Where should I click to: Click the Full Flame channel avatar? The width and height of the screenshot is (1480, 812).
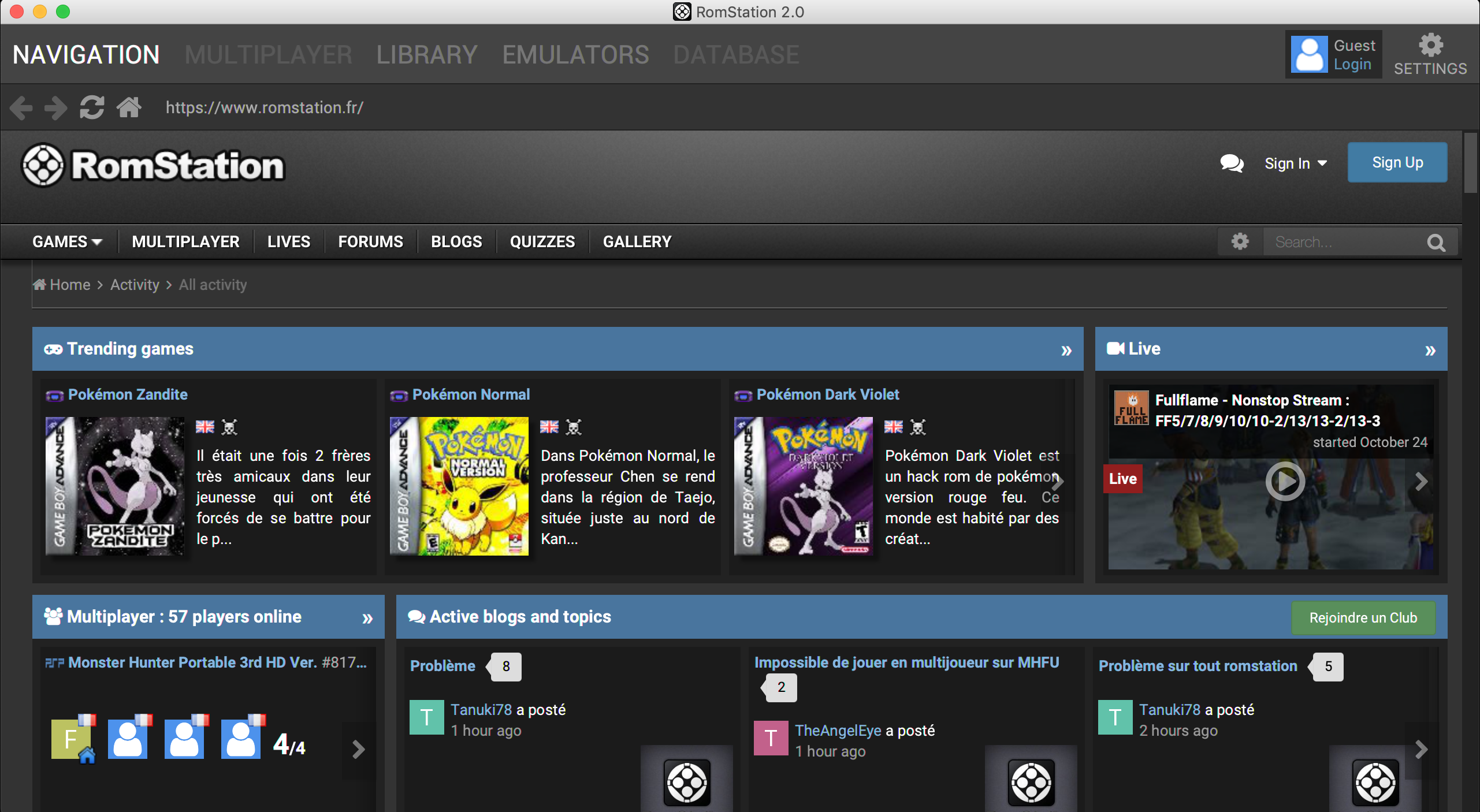tap(1132, 408)
